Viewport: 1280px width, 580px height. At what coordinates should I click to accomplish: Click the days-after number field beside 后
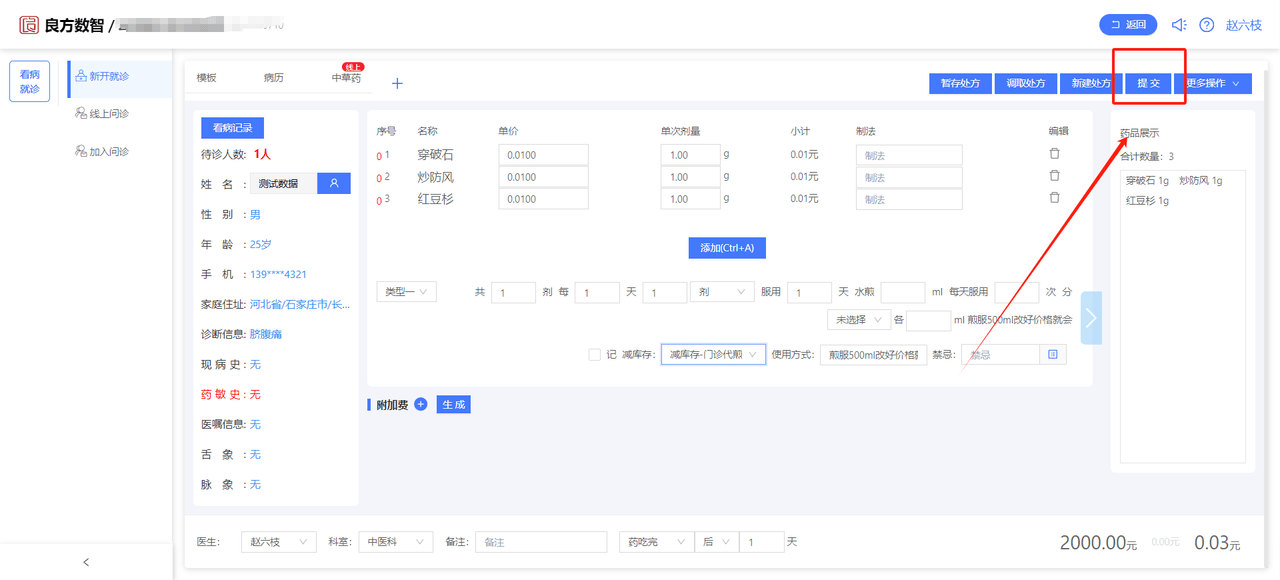click(x=762, y=541)
